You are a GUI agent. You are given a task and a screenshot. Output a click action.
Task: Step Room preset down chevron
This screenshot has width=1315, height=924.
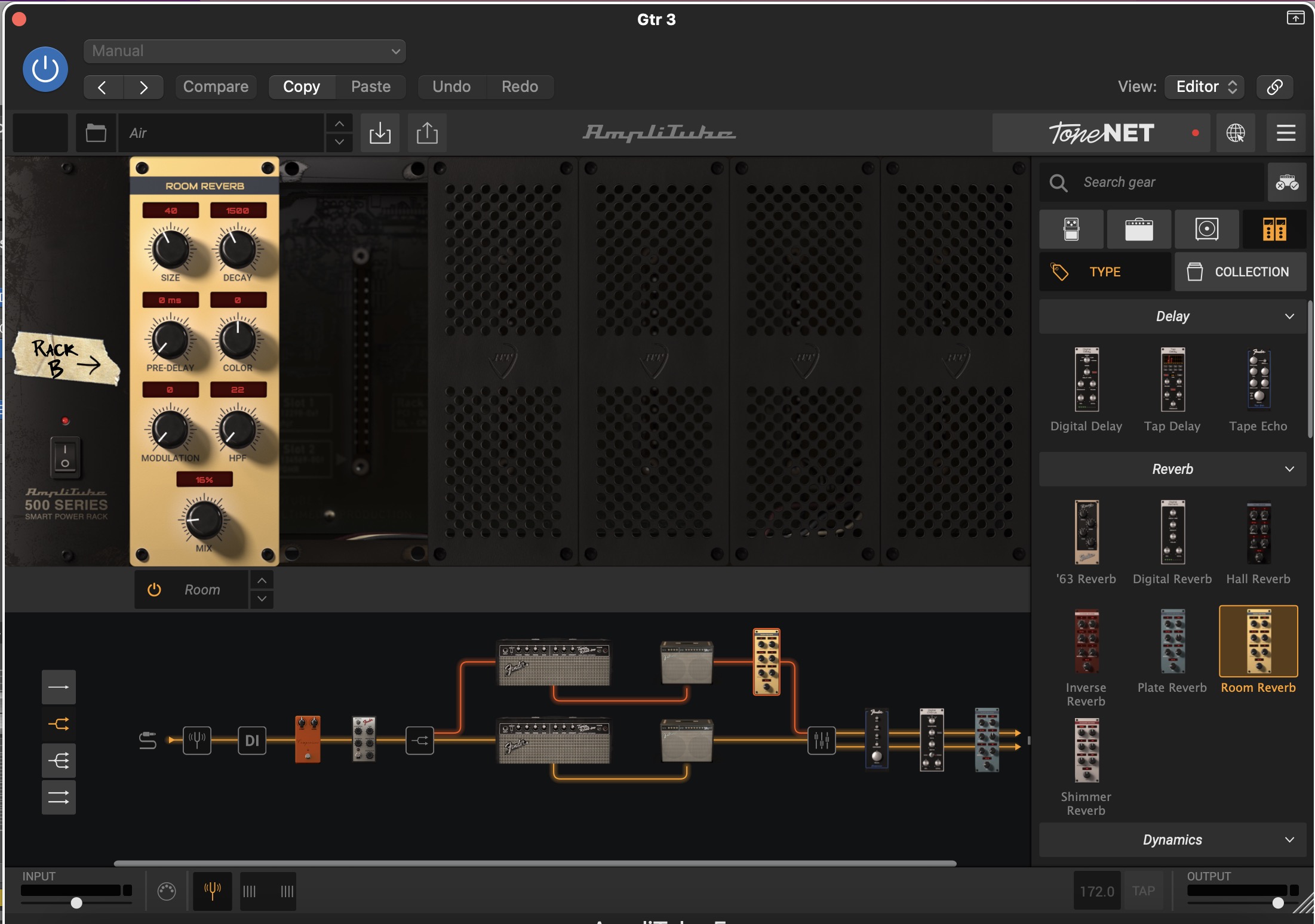pyautogui.click(x=262, y=599)
